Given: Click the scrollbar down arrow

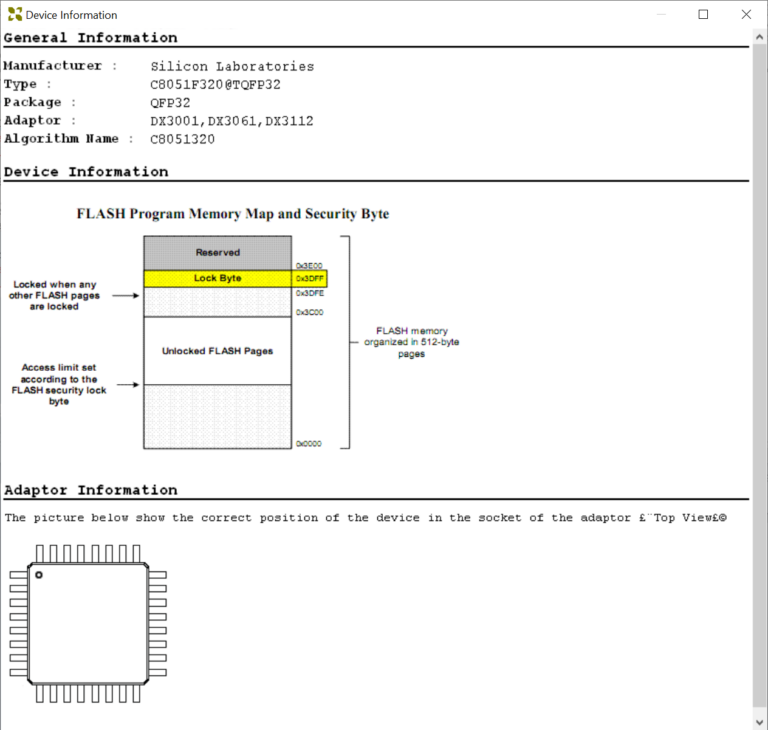Looking at the screenshot, I should 759,721.
